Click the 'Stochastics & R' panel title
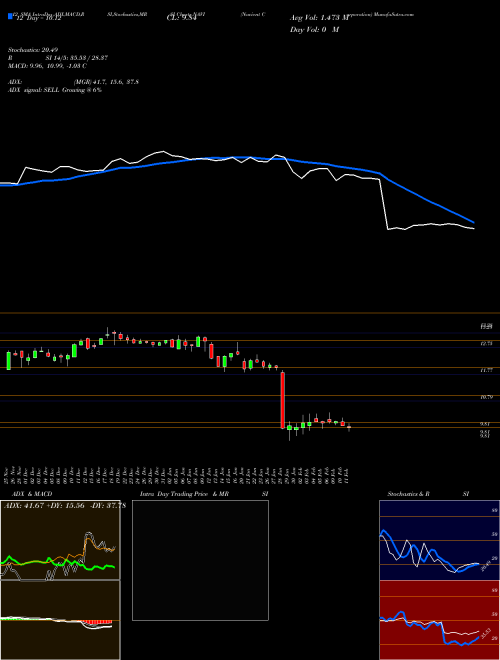This screenshot has height=660, width=500. 409,494
